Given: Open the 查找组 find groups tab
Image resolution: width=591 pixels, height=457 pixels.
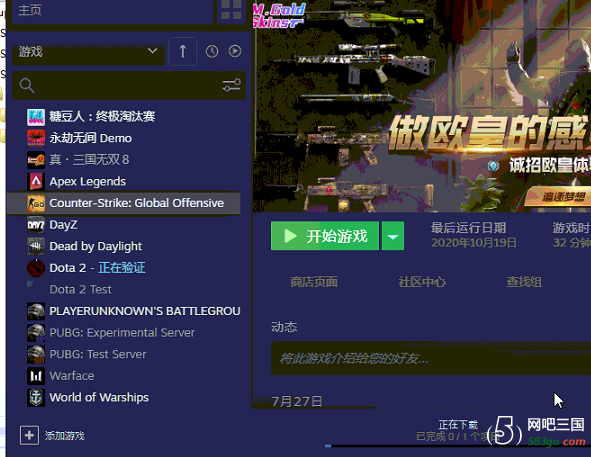Looking at the screenshot, I should [x=524, y=282].
